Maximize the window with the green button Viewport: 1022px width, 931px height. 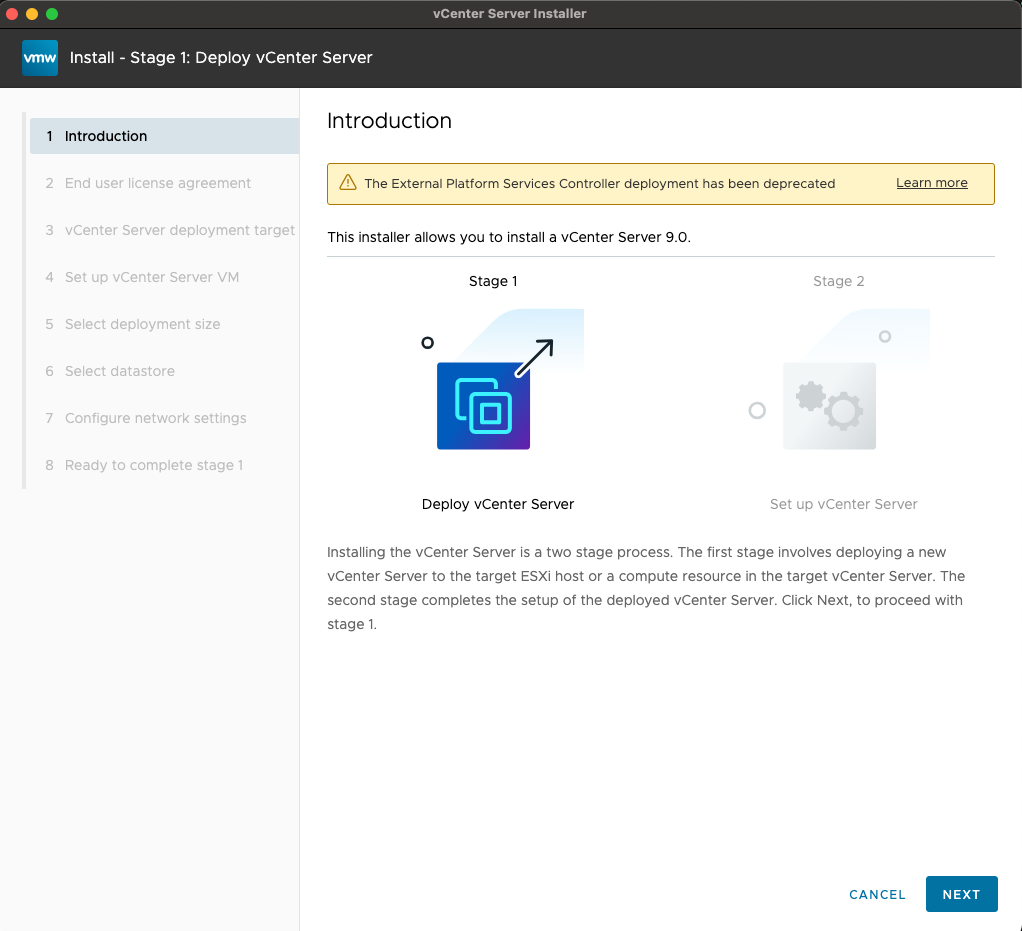click(x=52, y=14)
